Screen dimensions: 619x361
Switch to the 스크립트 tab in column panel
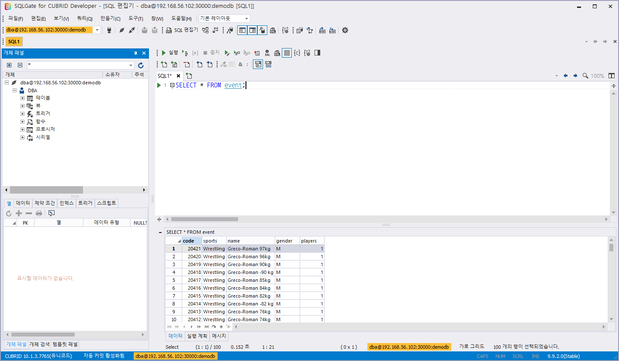(107, 203)
